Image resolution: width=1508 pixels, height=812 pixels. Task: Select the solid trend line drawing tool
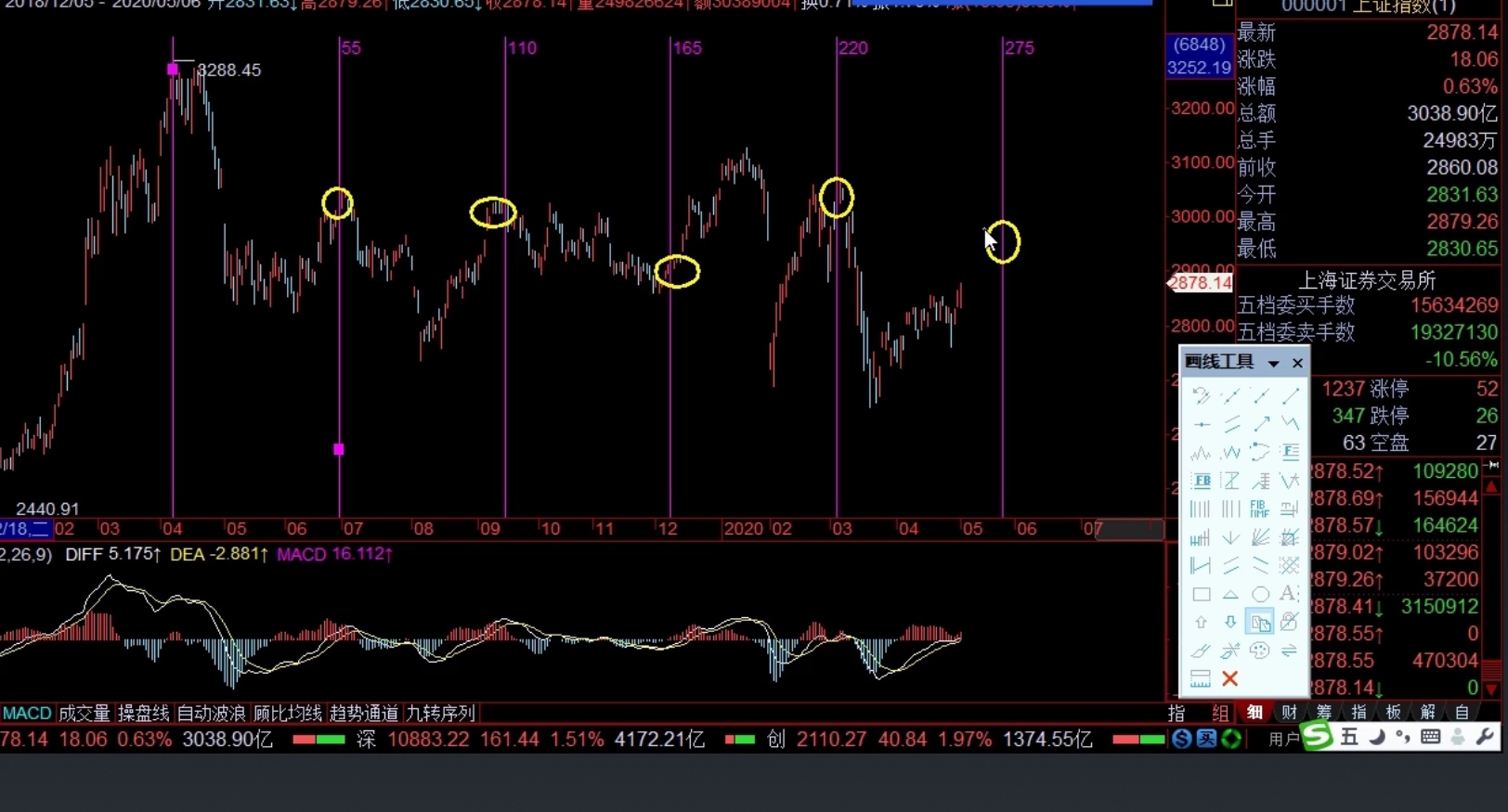coord(1290,396)
